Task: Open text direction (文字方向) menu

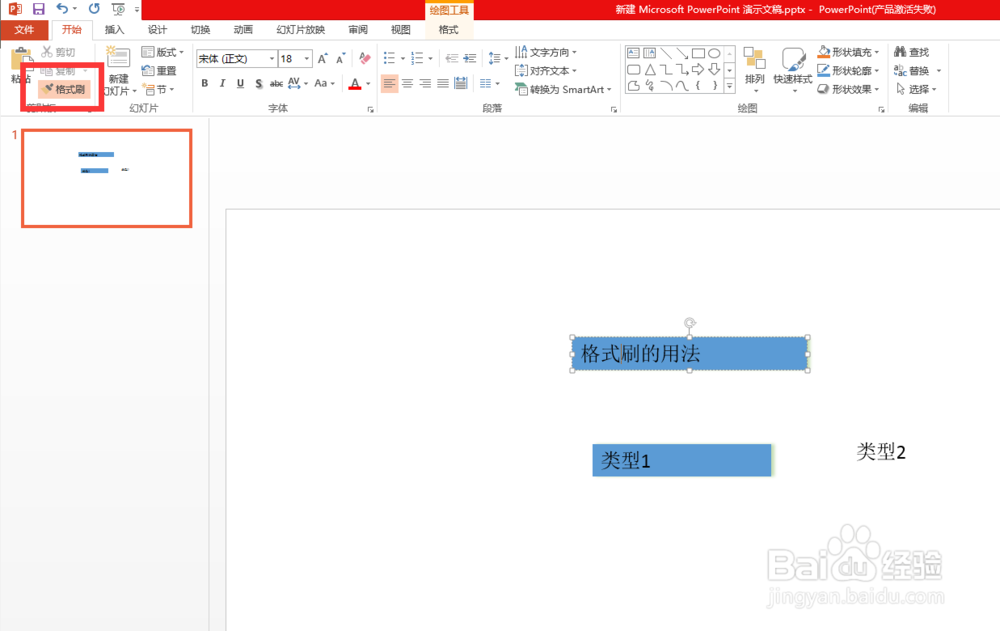Action: (546, 52)
